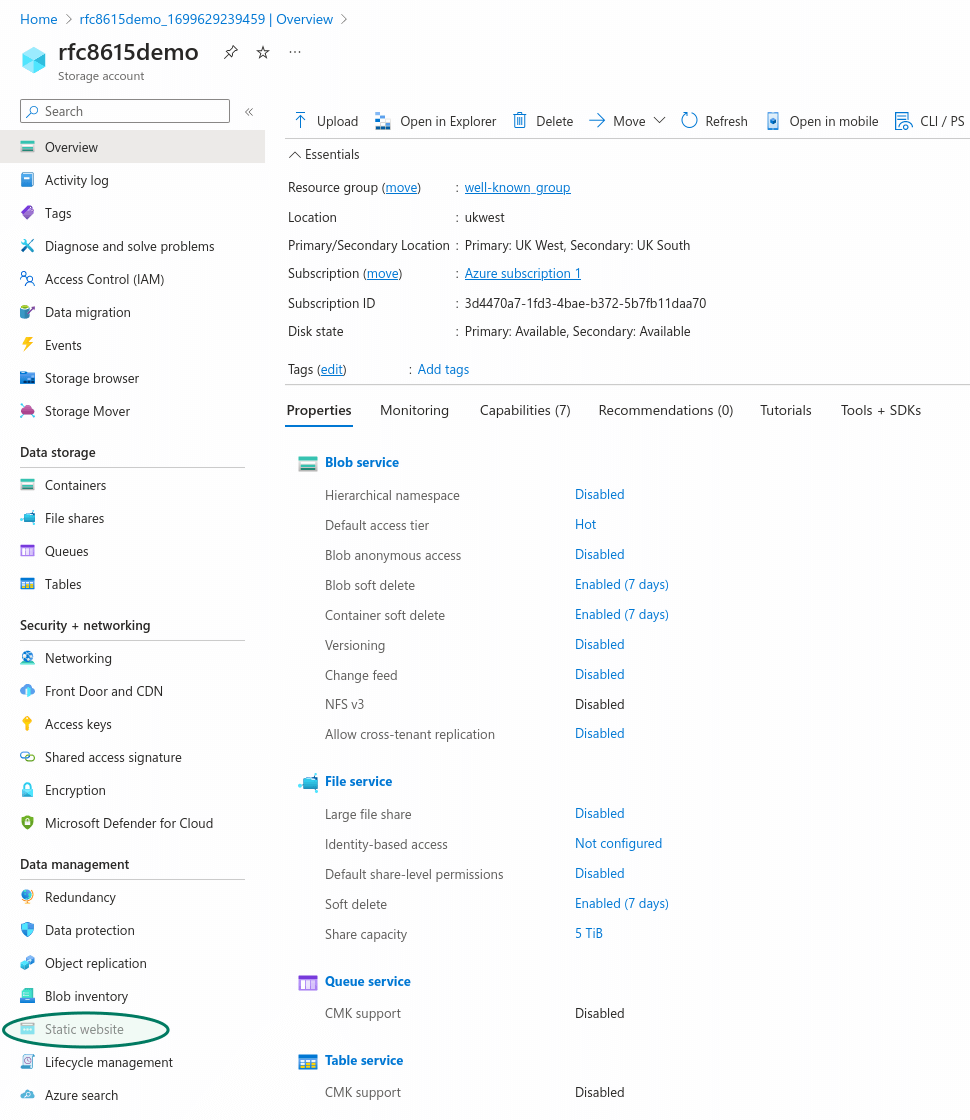Open the more options ellipsis menu
970x1120 pixels.
tap(295, 52)
